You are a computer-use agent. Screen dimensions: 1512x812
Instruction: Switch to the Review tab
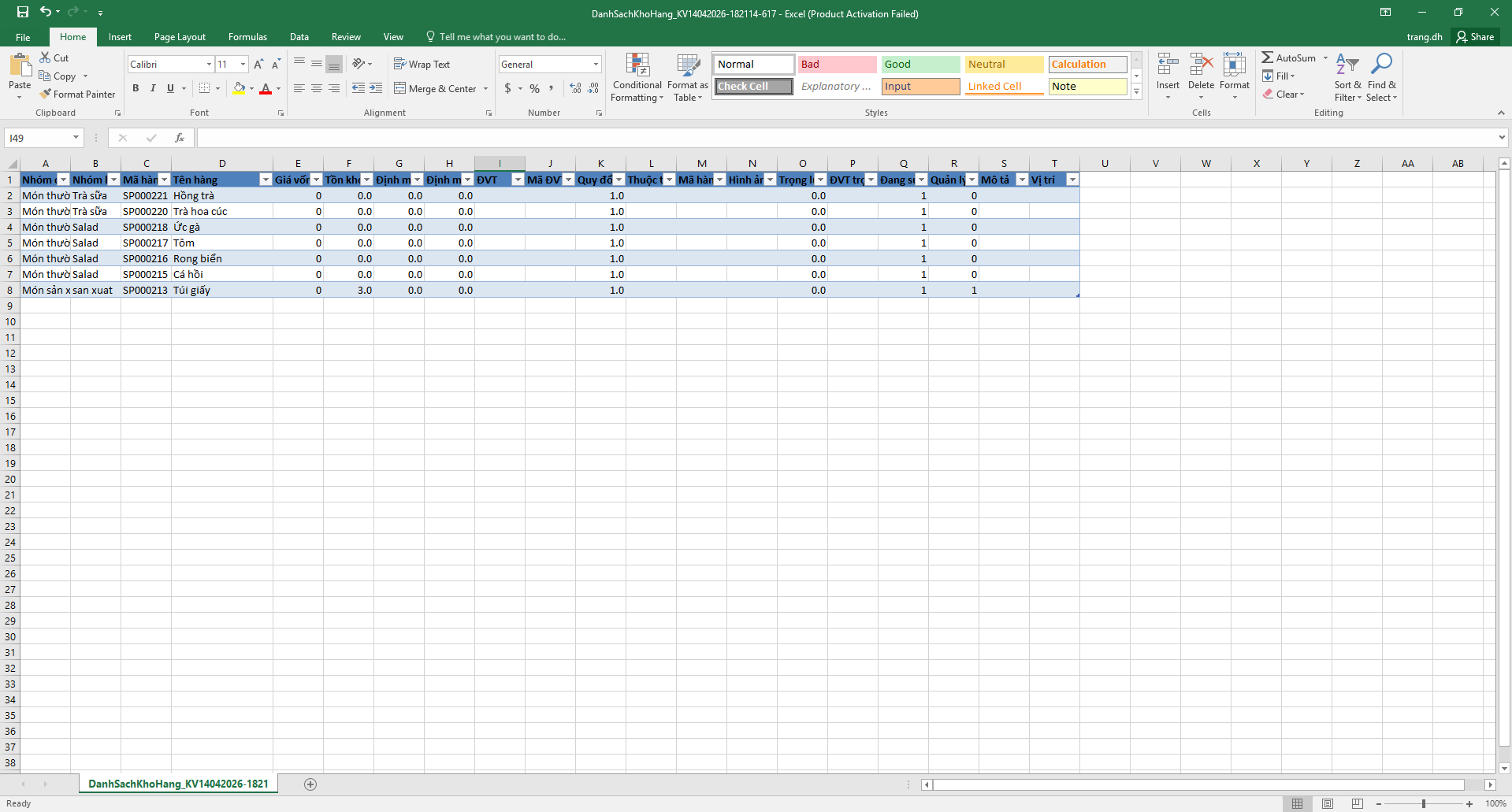click(x=346, y=37)
